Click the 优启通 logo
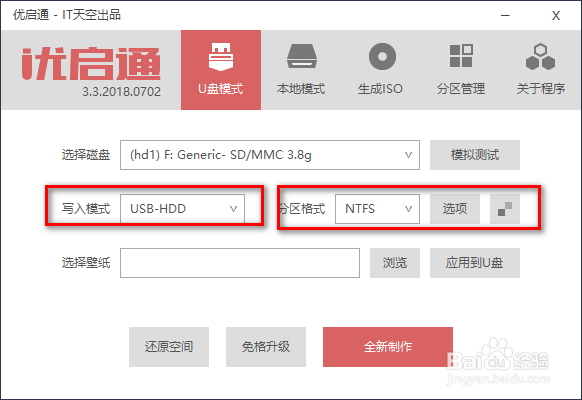The height and width of the screenshot is (400, 582). coord(91,63)
